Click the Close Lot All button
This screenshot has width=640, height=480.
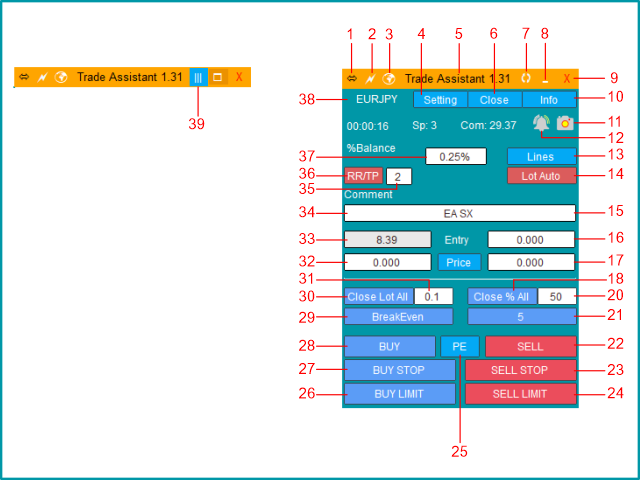pos(379,296)
